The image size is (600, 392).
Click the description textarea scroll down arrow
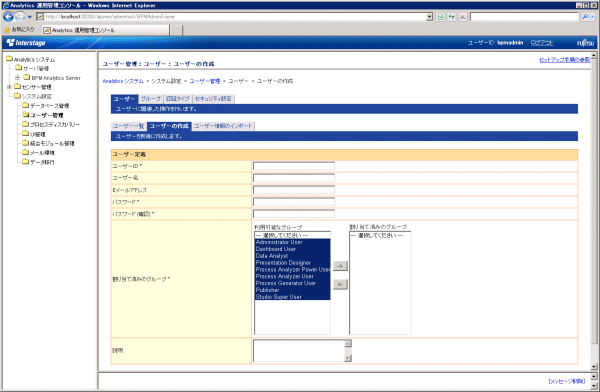point(348,358)
